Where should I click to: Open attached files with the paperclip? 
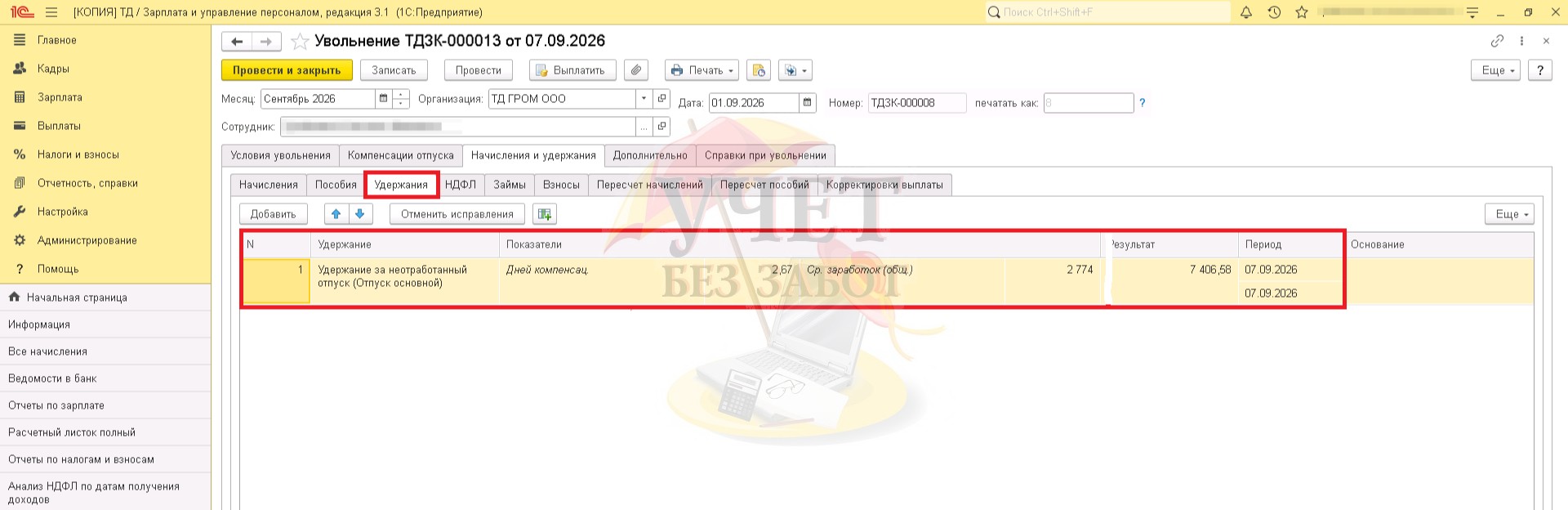tap(636, 70)
